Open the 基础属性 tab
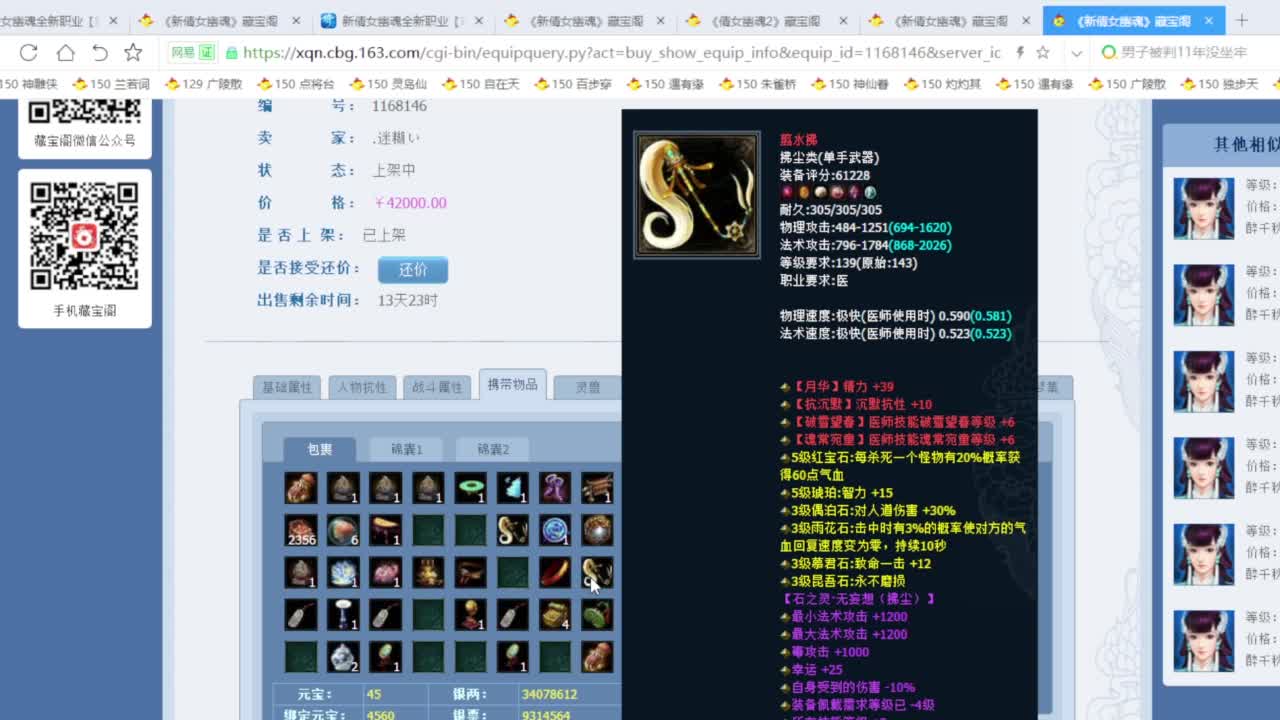The height and width of the screenshot is (720, 1280). coord(287,387)
